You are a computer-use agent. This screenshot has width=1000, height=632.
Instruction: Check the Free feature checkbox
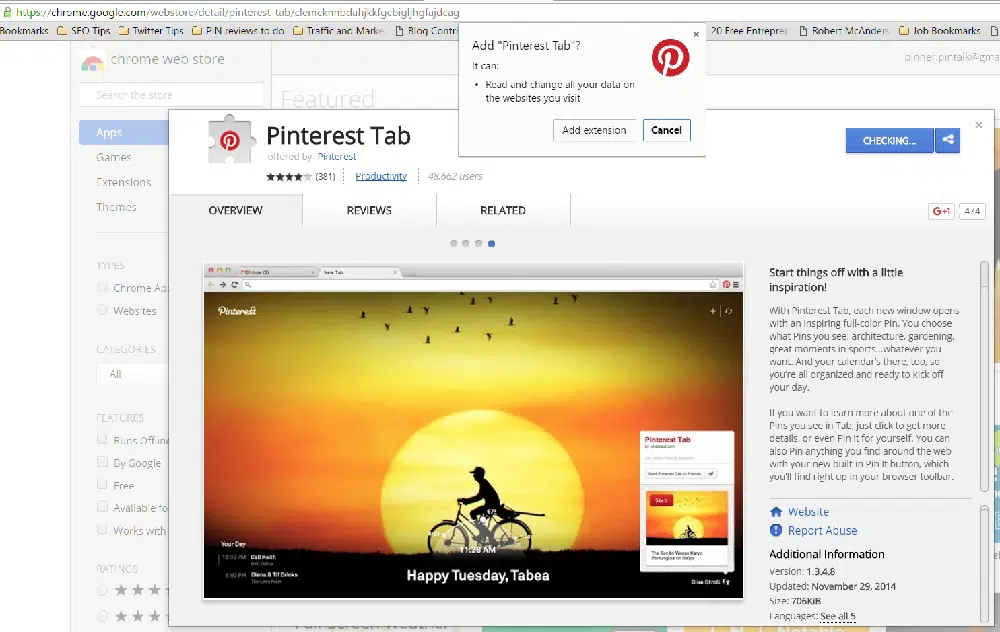[102, 485]
